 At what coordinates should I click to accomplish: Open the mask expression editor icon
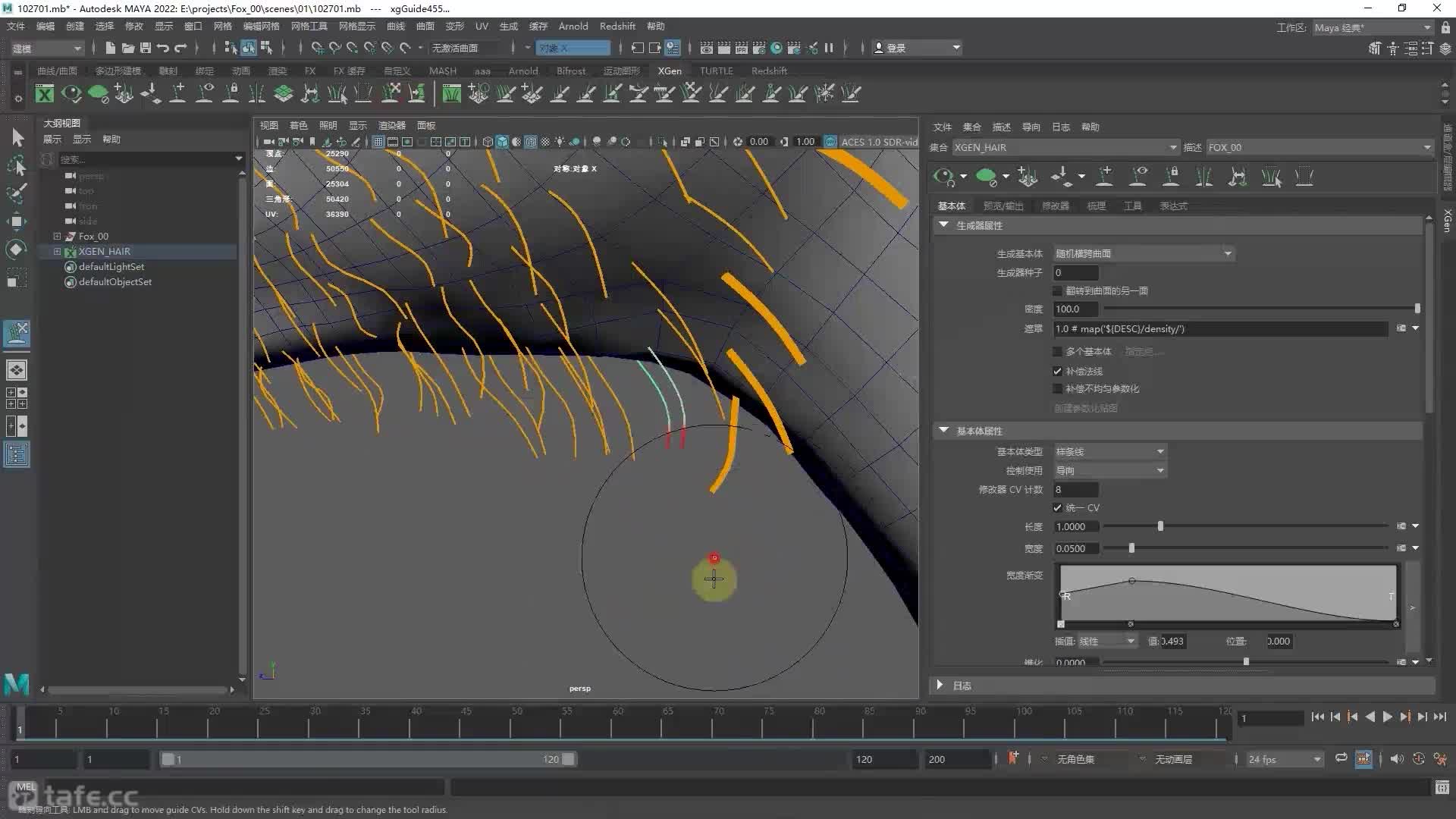pos(1401,328)
